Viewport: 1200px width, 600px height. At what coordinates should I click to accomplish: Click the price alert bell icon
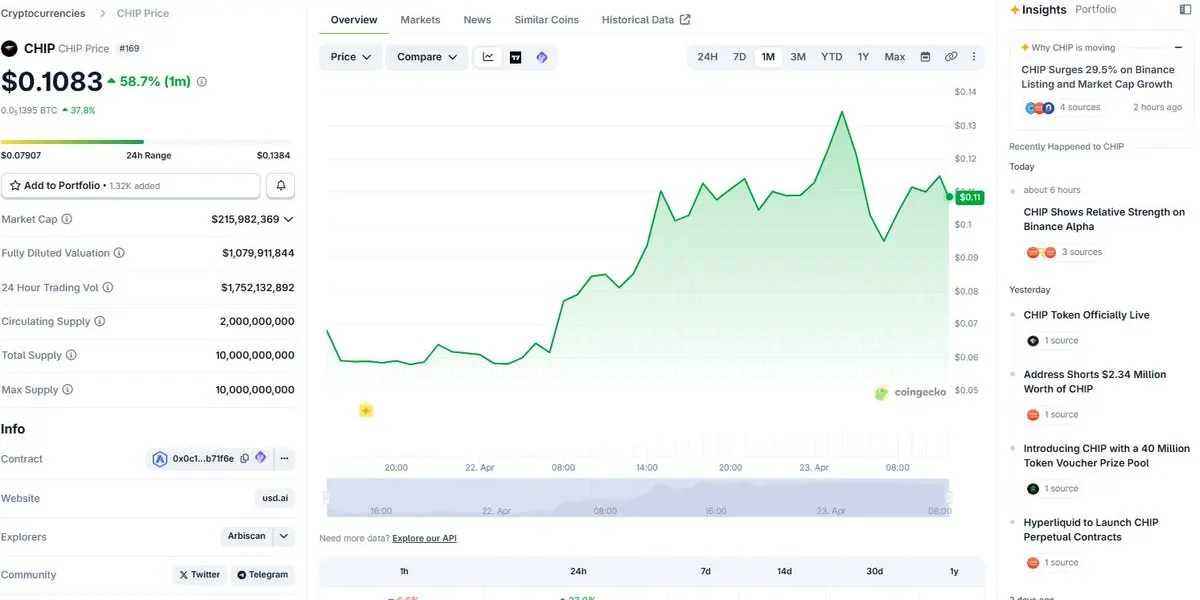click(x=281, y=186)
